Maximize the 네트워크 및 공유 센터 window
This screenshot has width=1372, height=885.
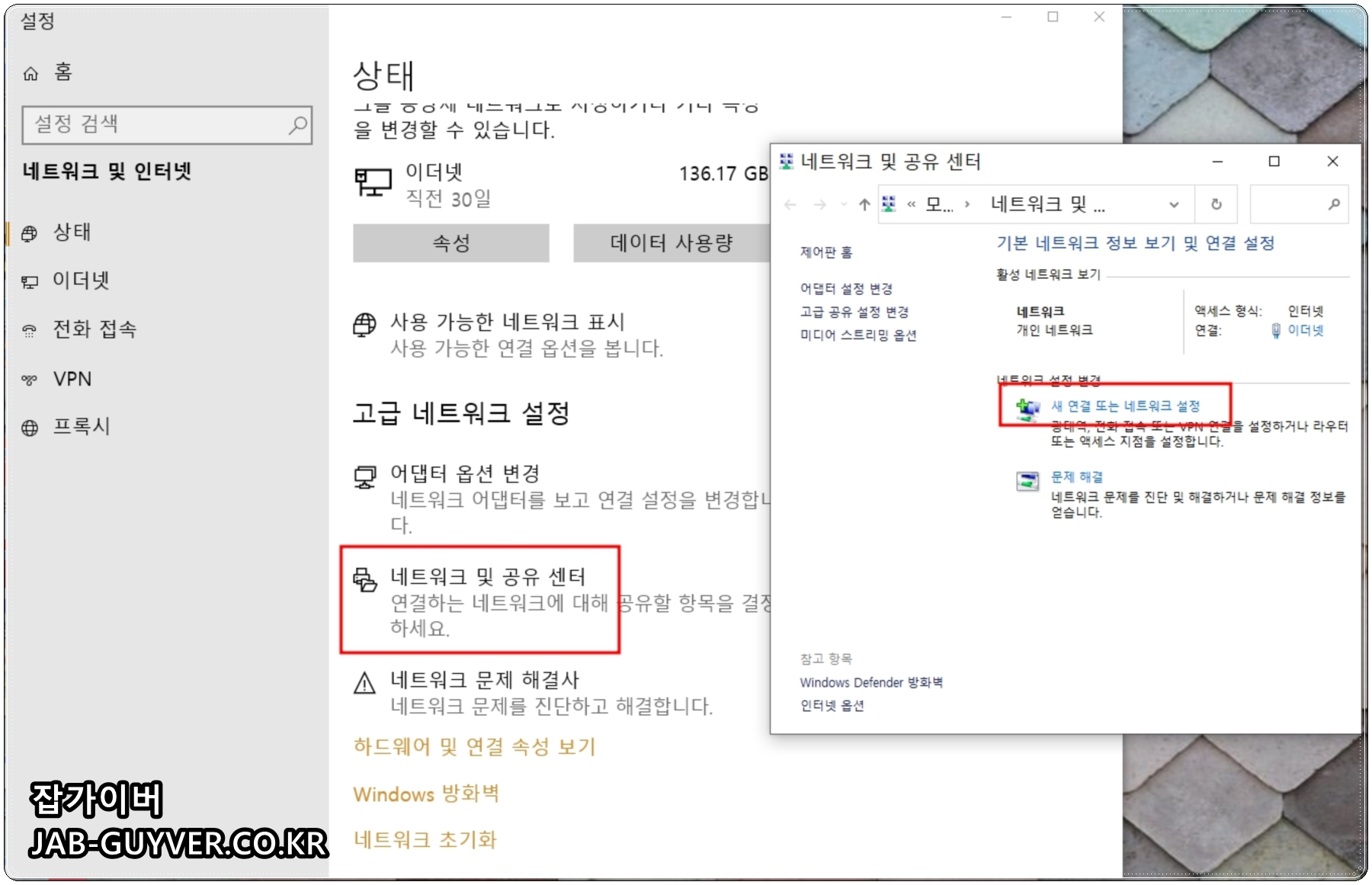1274,162
